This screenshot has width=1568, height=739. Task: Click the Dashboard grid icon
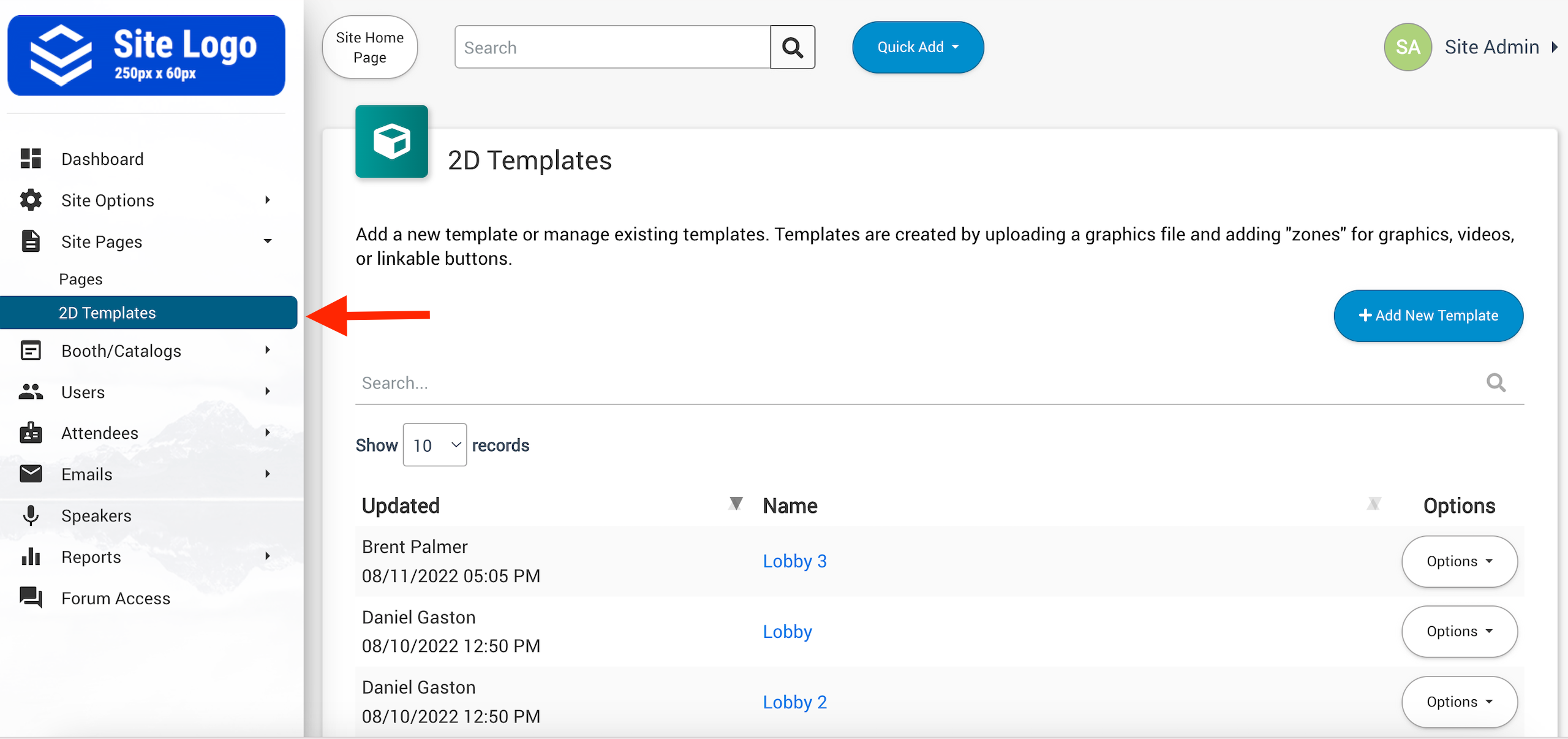[31, 159]
